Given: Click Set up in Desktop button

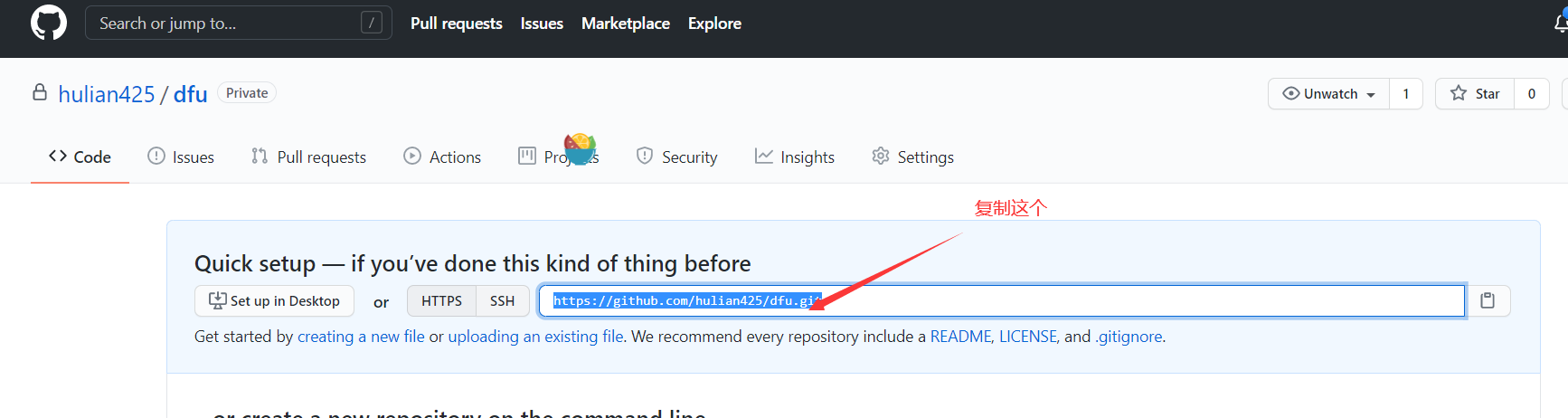Looking at the screenshot, I should 274,300.
